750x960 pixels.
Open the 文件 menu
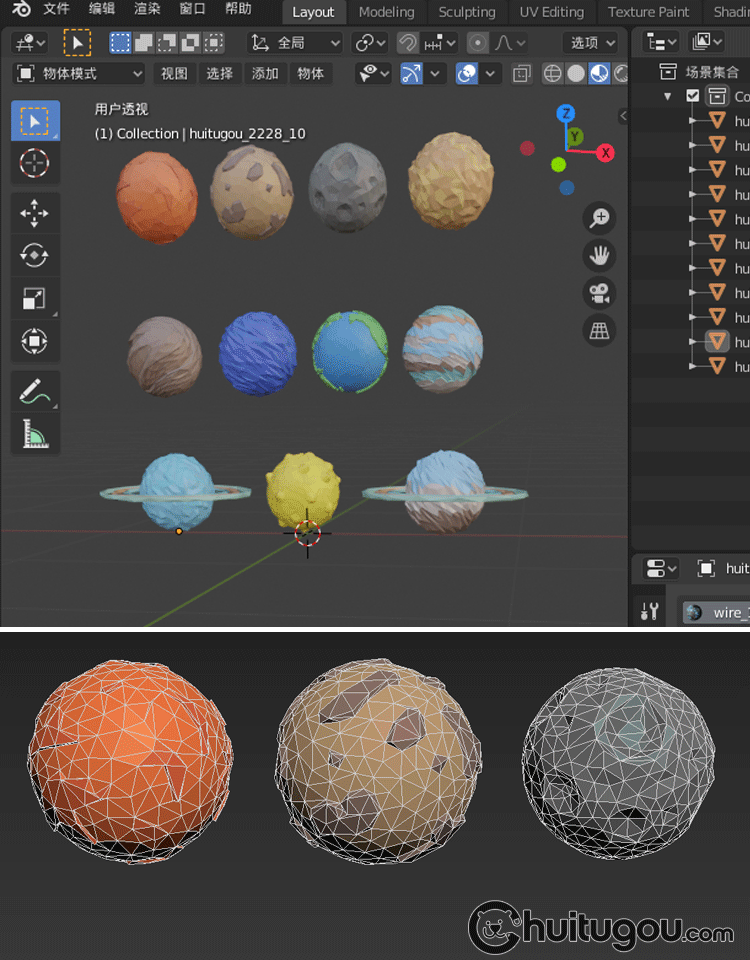[x=57, y=10]
